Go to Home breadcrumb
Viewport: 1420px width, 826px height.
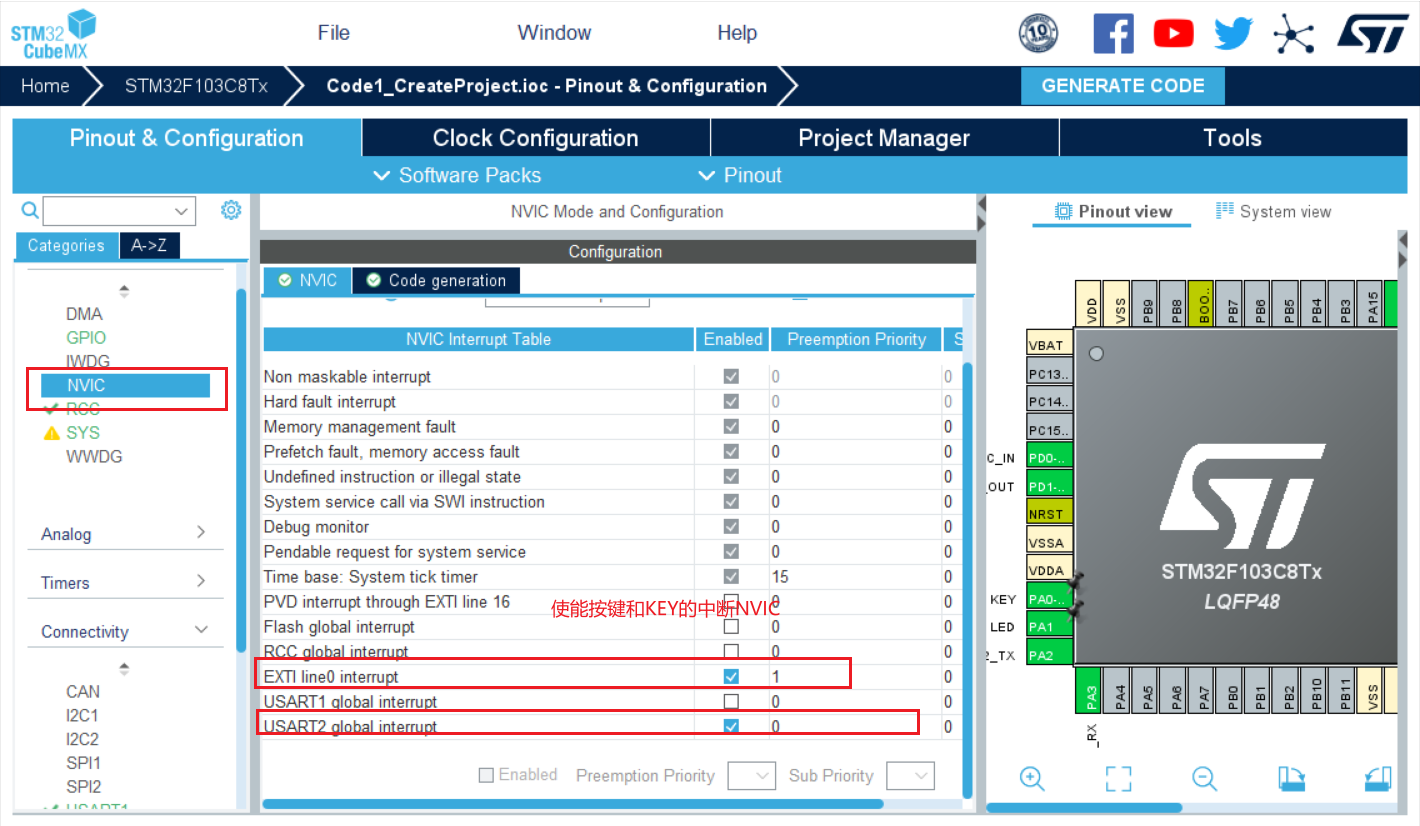click(x=45, y=86)
